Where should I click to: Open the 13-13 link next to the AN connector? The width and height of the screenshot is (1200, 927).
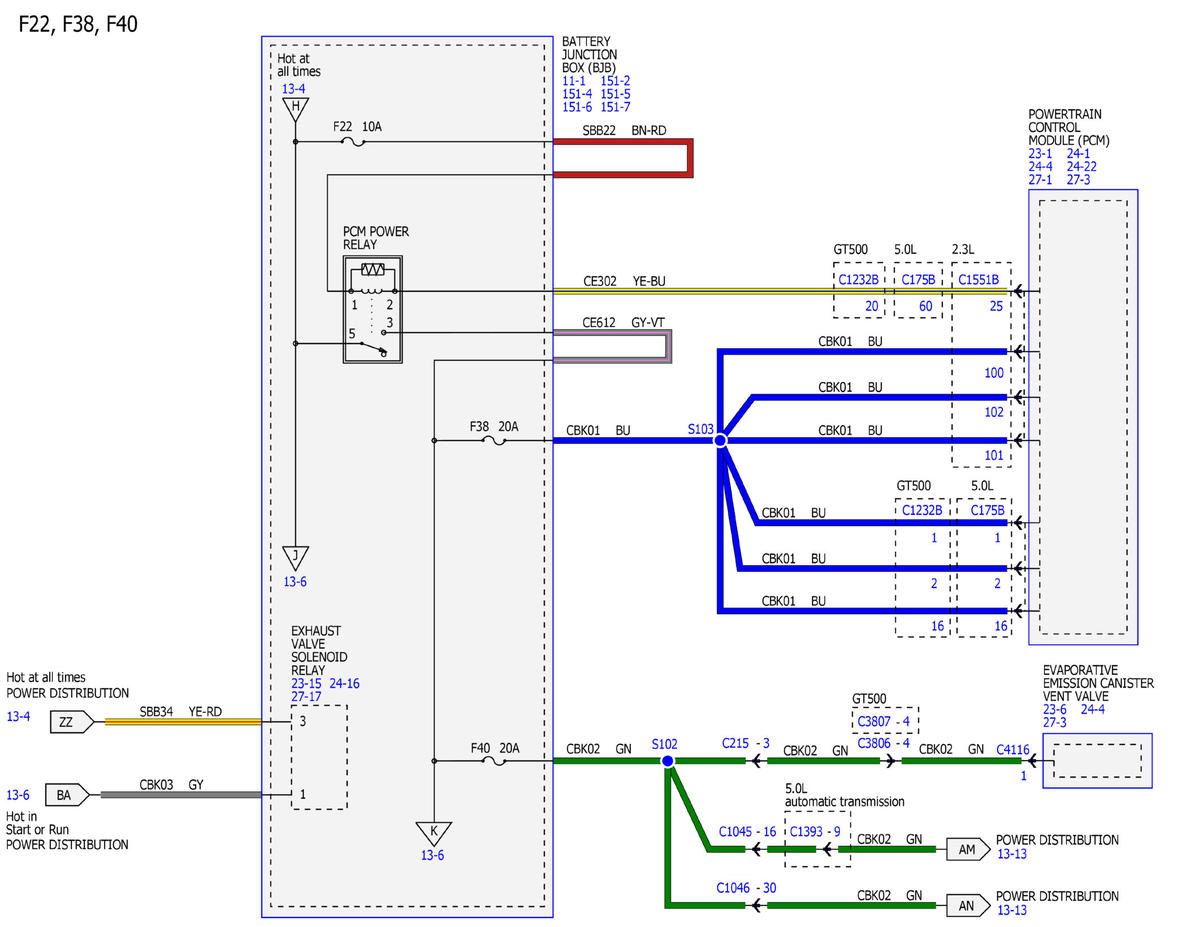1012,910
